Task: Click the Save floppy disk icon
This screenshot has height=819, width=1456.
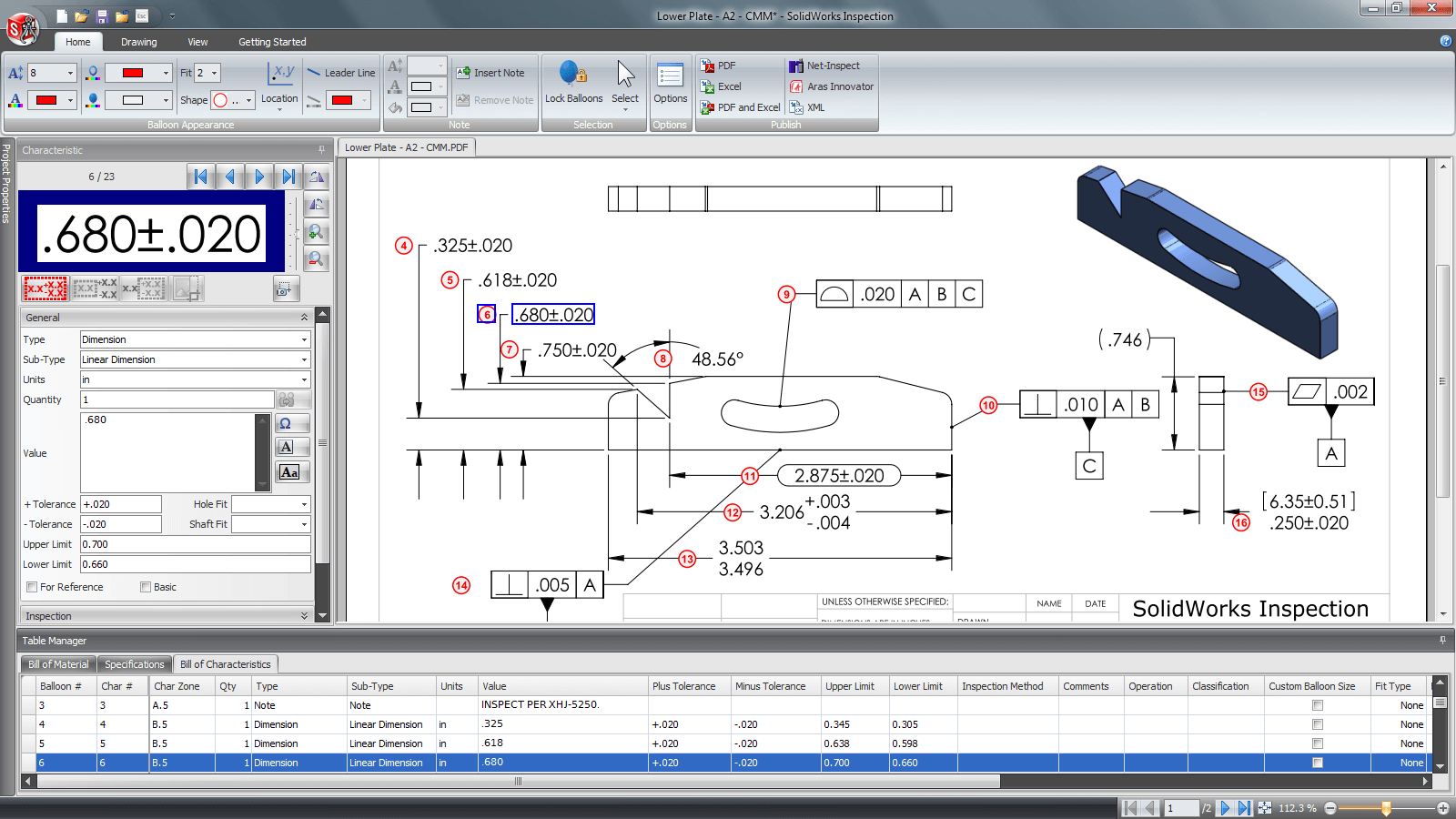Action: [x=101, y=16]
